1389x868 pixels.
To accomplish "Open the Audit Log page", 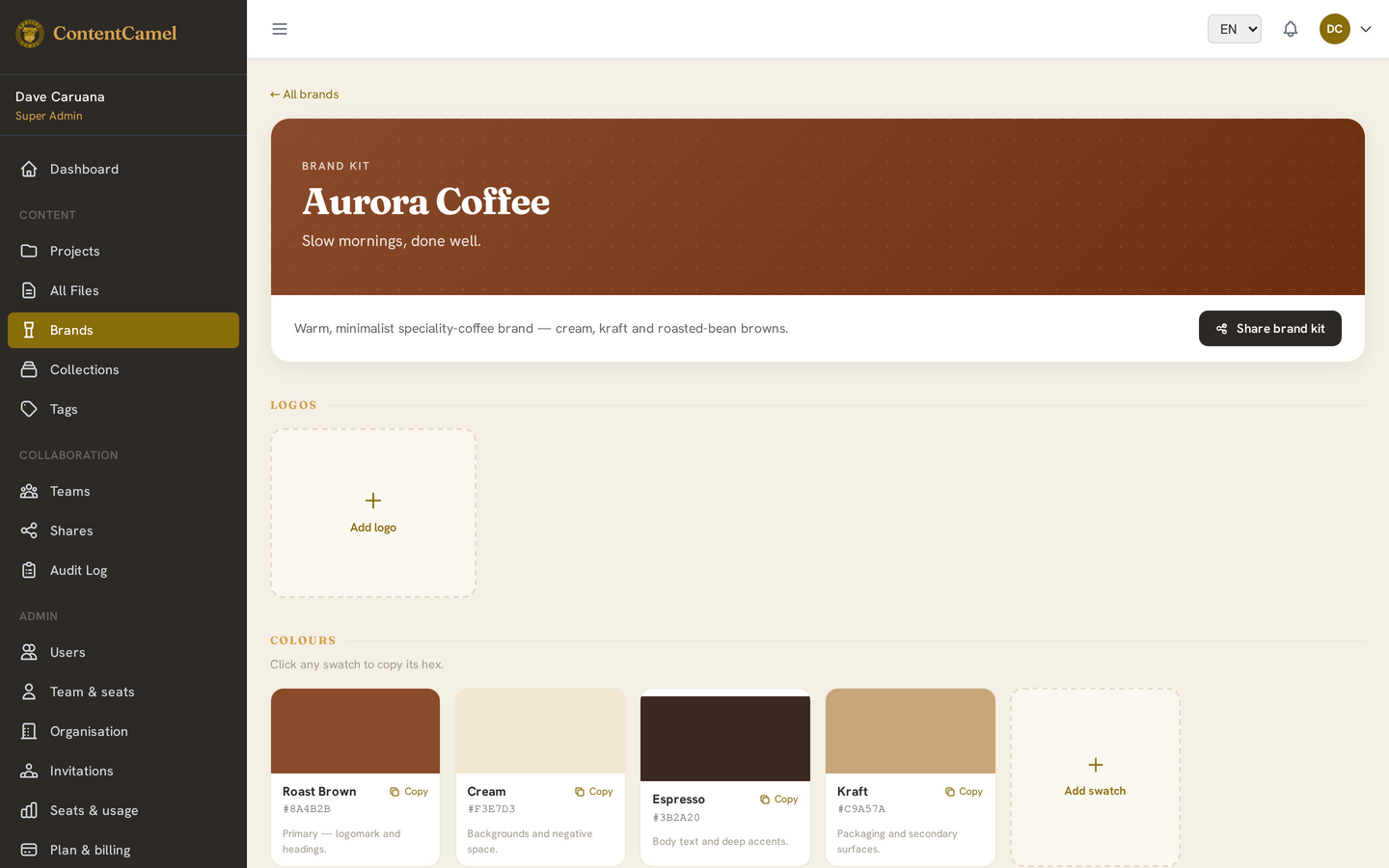I will point(123,570).
